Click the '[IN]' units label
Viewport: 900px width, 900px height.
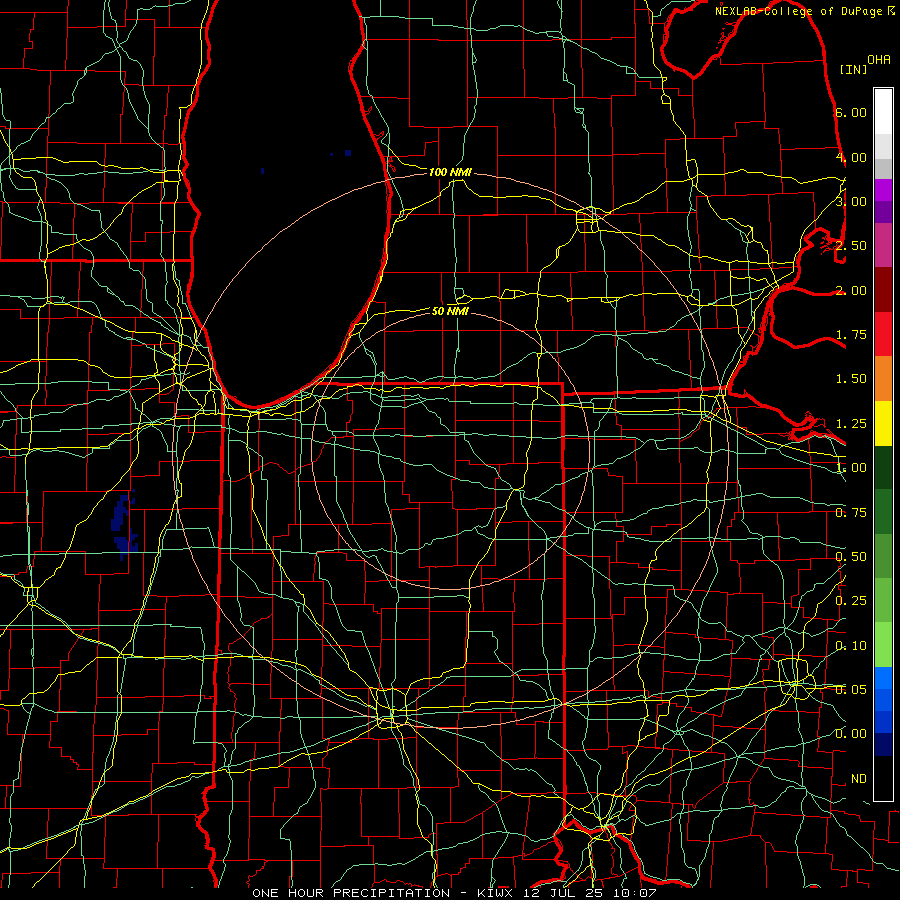click(x=853, y=69)
